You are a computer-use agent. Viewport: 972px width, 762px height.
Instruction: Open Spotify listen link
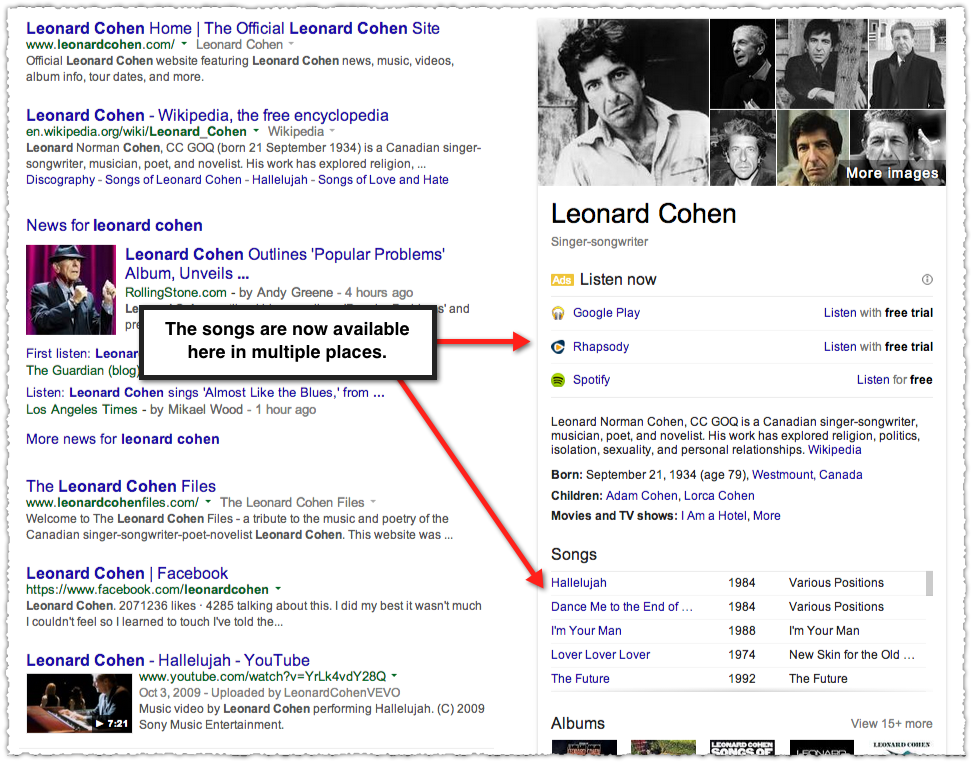point(591,379)
